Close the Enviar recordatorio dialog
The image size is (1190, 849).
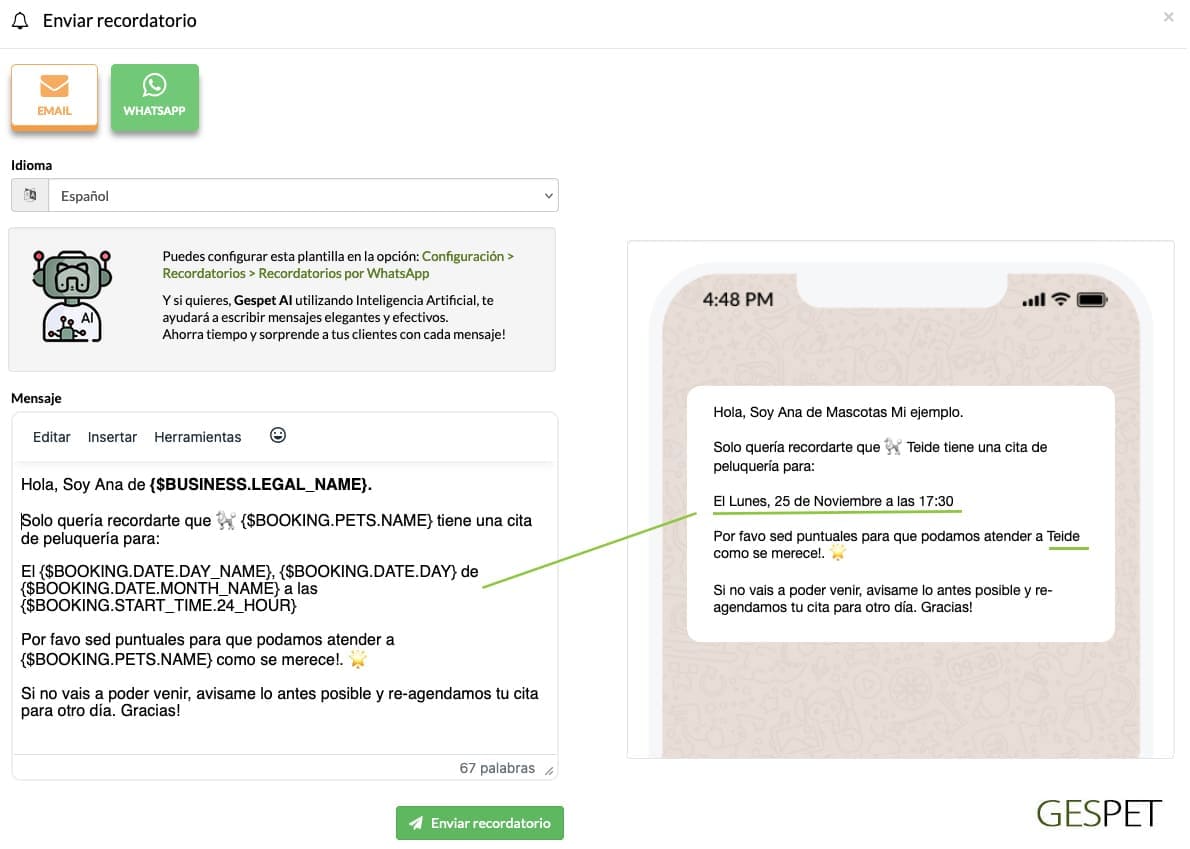coord(1169,17)
